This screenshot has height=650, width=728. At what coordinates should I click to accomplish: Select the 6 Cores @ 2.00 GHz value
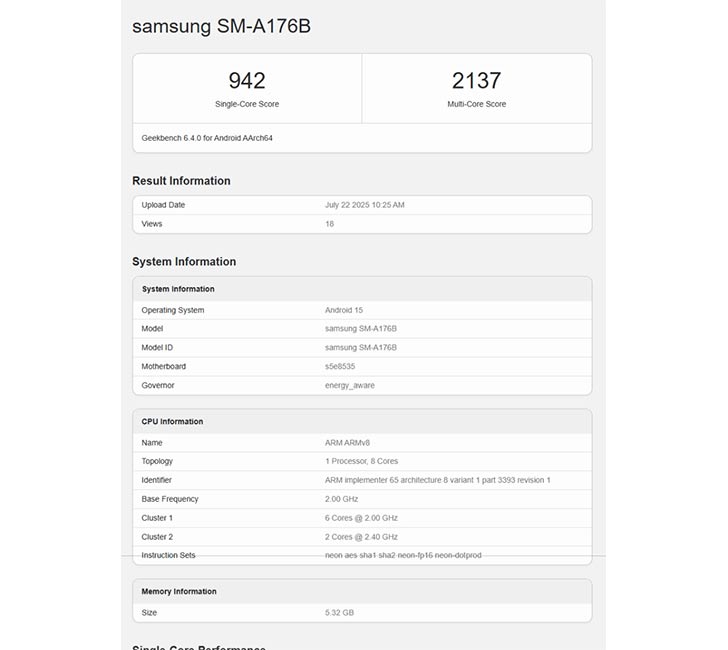point(361,518)
